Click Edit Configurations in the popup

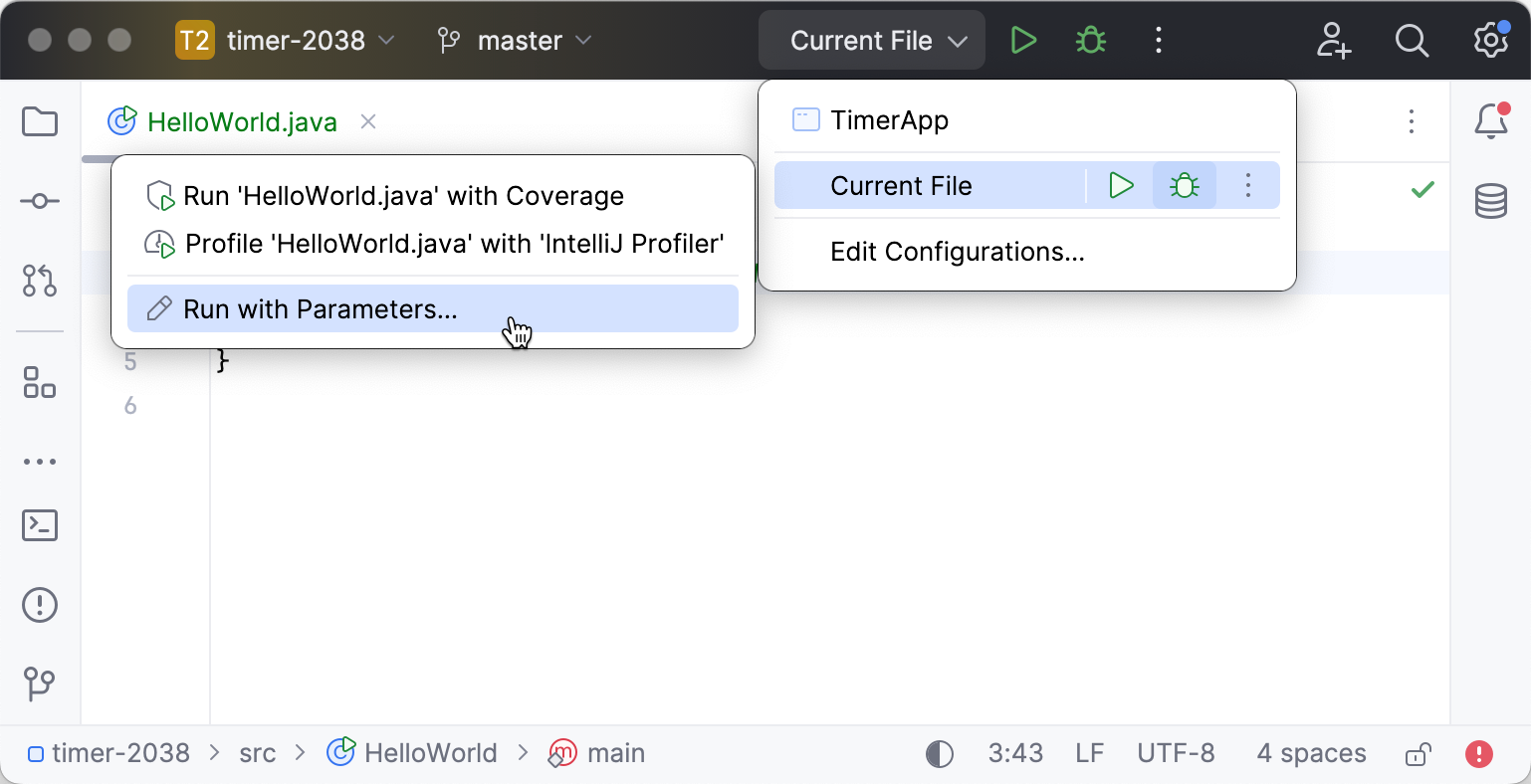[x=957, y=252]
